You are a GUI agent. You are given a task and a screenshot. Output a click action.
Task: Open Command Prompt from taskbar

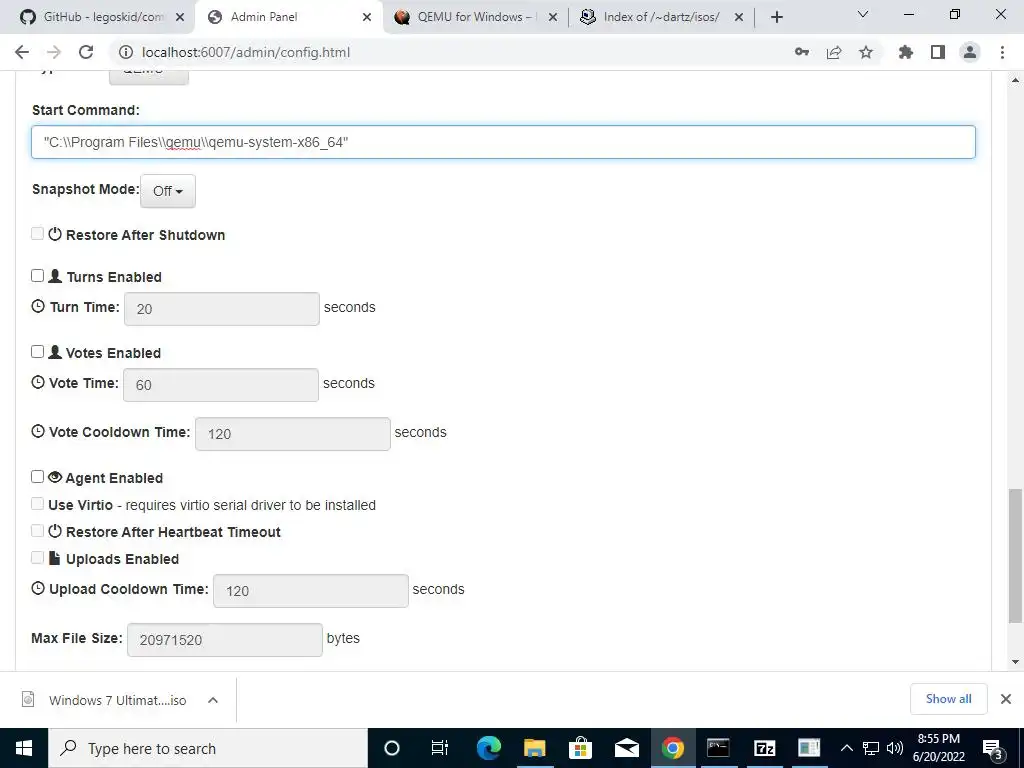tap(718, 748)
